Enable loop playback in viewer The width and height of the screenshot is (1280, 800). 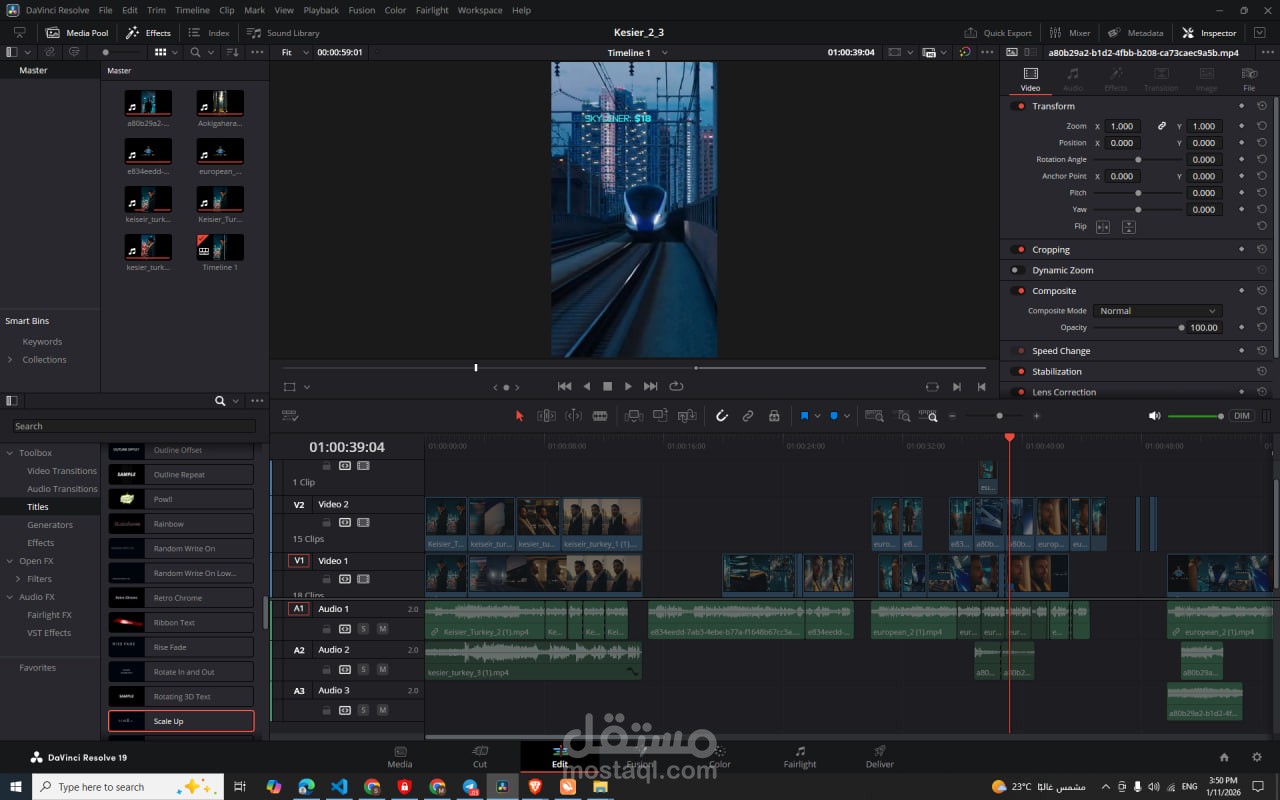pos(676,386)
